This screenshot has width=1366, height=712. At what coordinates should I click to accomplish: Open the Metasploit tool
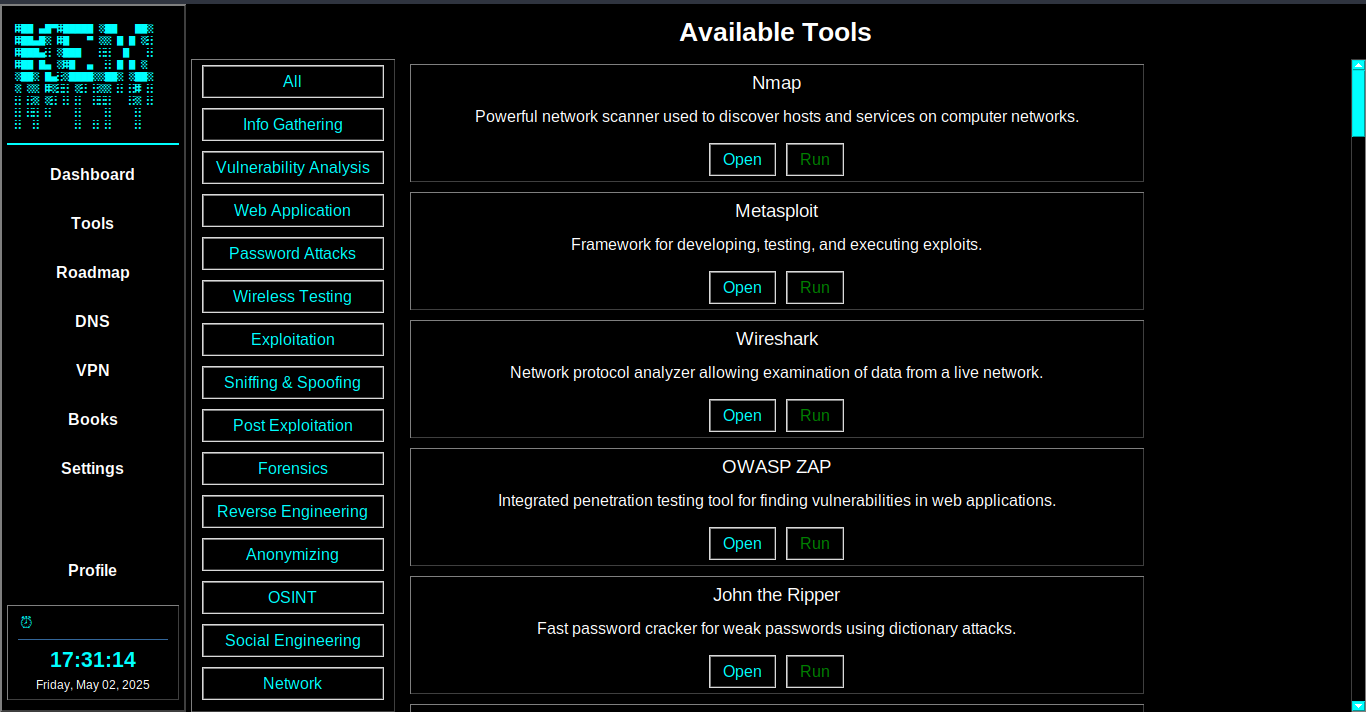pos(742,288)
